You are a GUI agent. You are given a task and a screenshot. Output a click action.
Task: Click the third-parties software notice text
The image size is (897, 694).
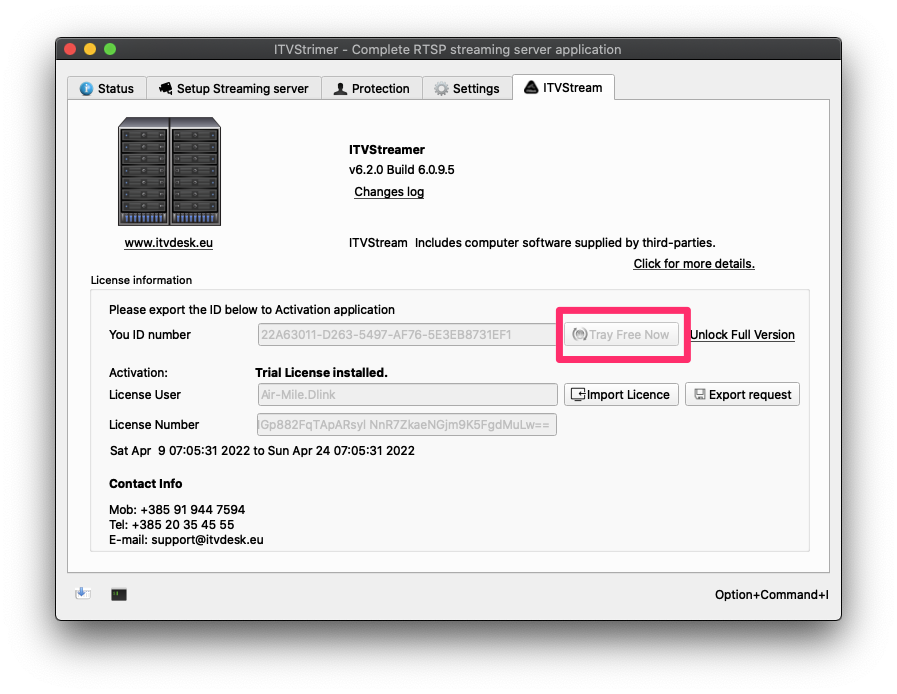click(x=532, y=243)
